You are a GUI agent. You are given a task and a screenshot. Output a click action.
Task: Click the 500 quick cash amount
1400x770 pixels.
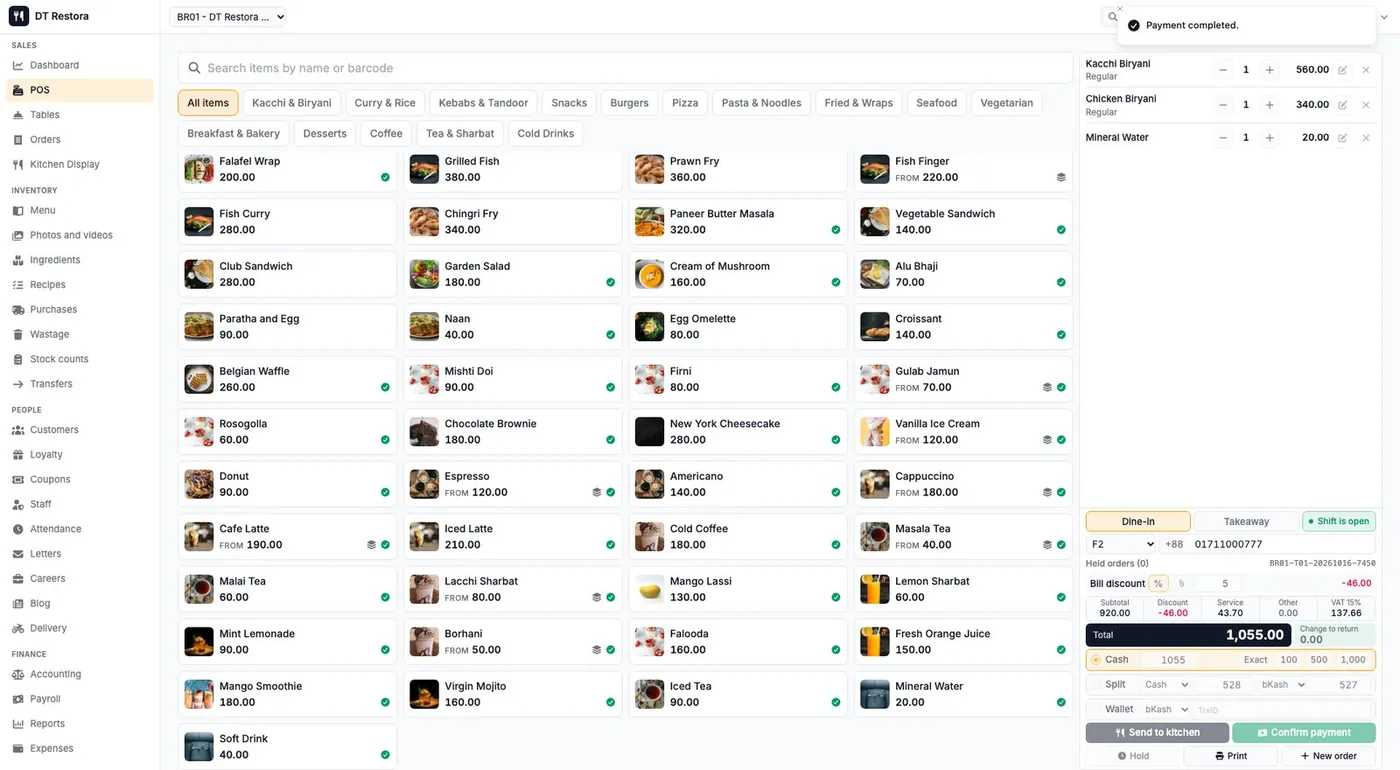[1319, 660]
